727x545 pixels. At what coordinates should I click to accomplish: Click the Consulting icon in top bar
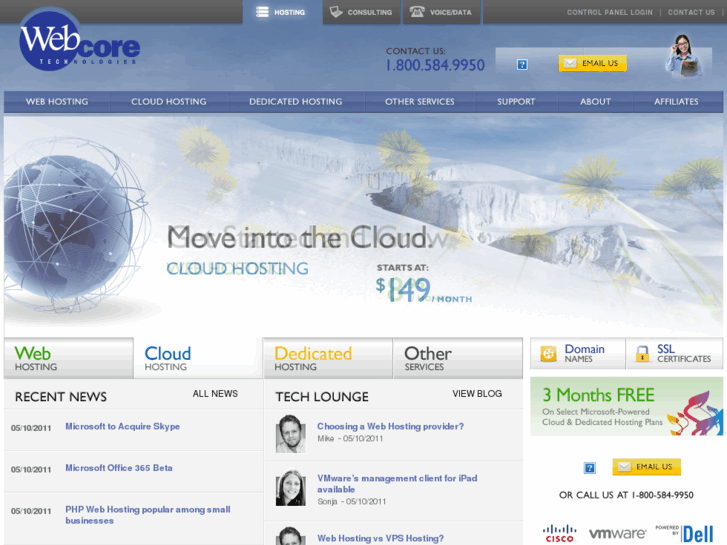pos(336,12)
